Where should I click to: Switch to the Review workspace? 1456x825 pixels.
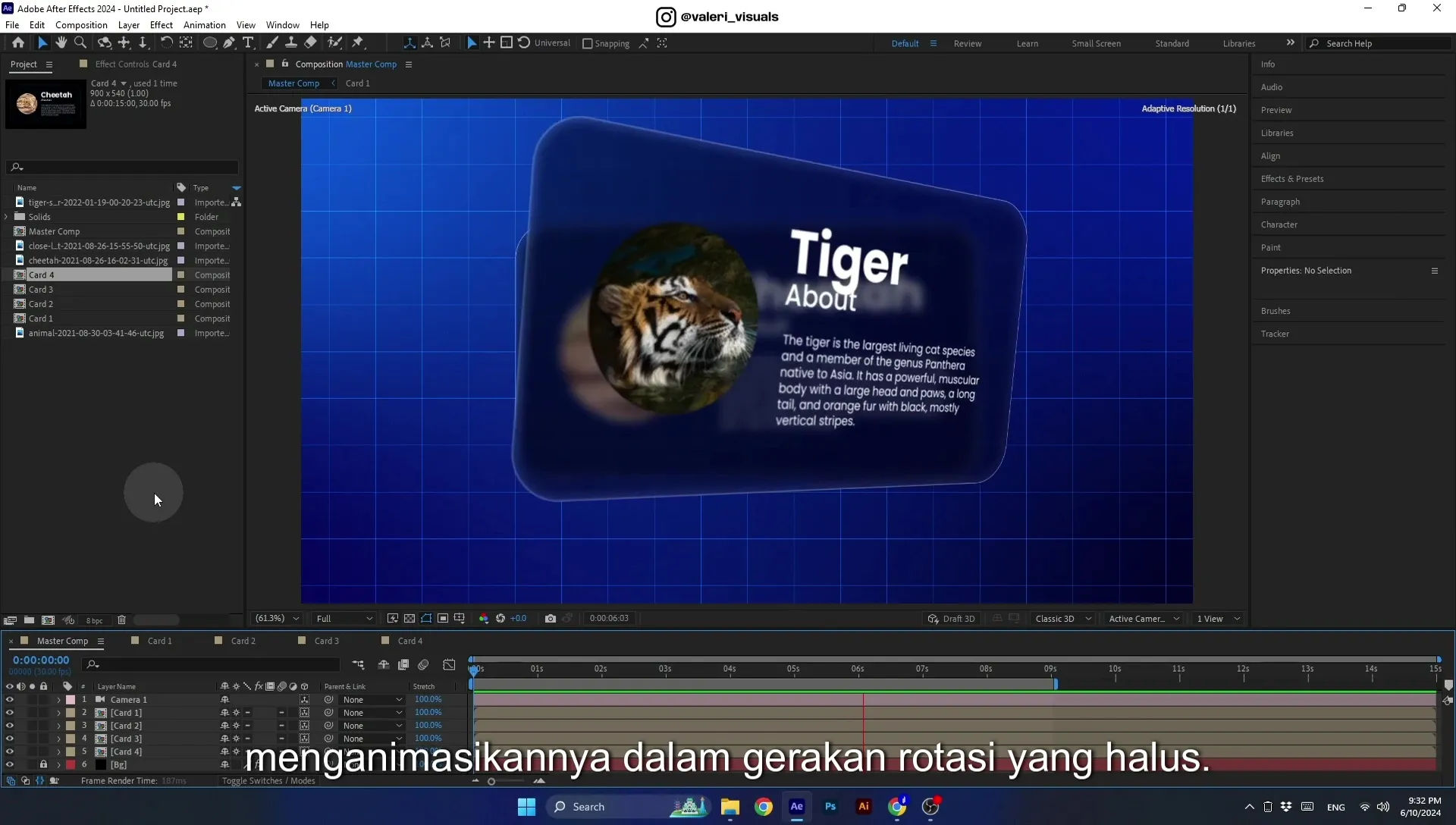(x=967, y=44)
